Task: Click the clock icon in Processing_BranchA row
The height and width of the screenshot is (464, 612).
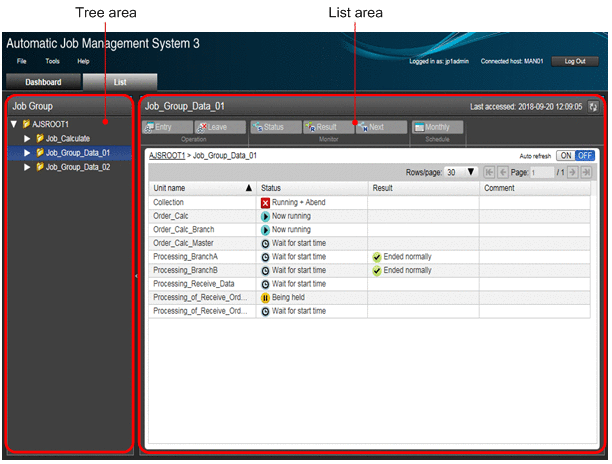Action: click(265, 257)
